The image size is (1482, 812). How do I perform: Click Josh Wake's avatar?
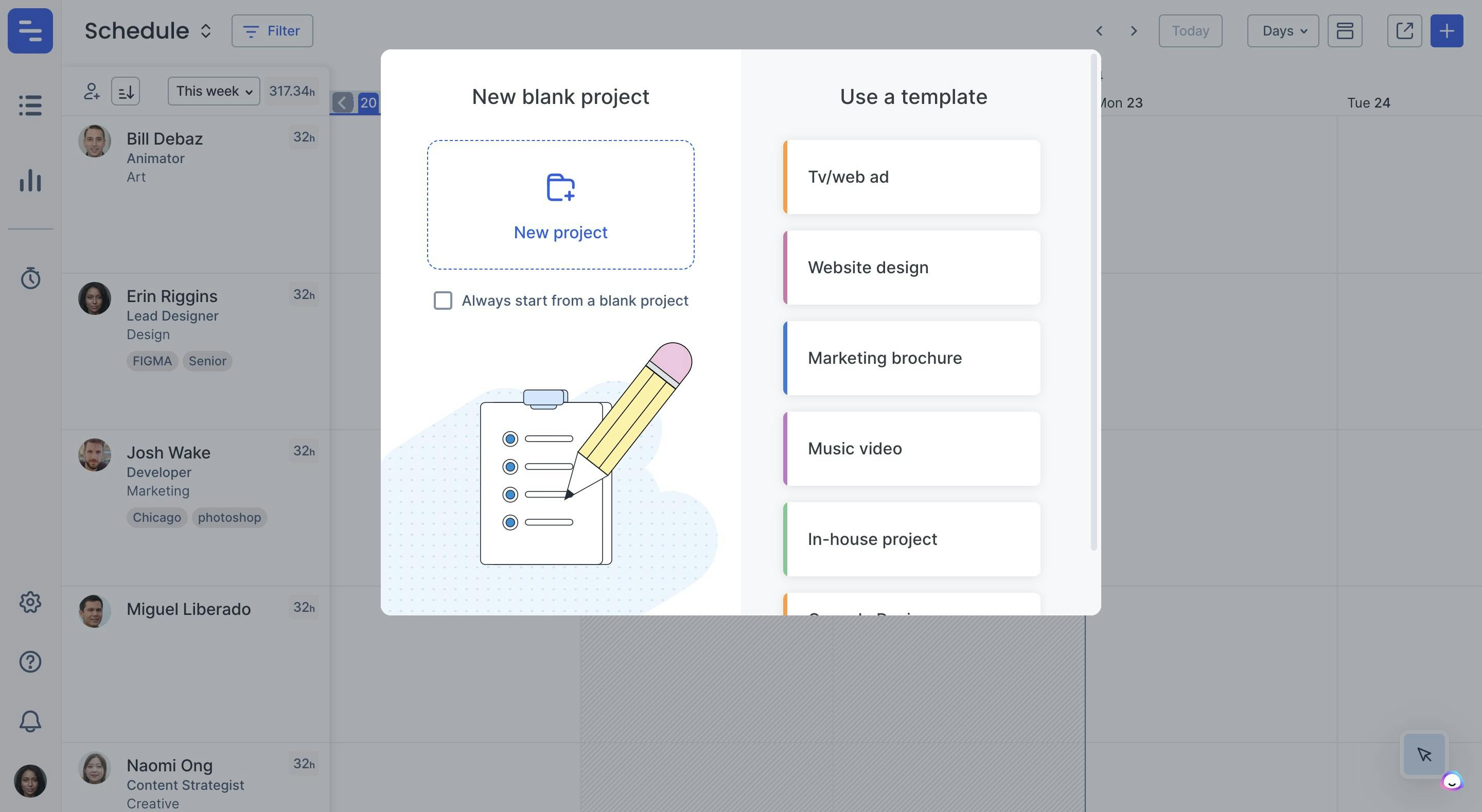94,455
